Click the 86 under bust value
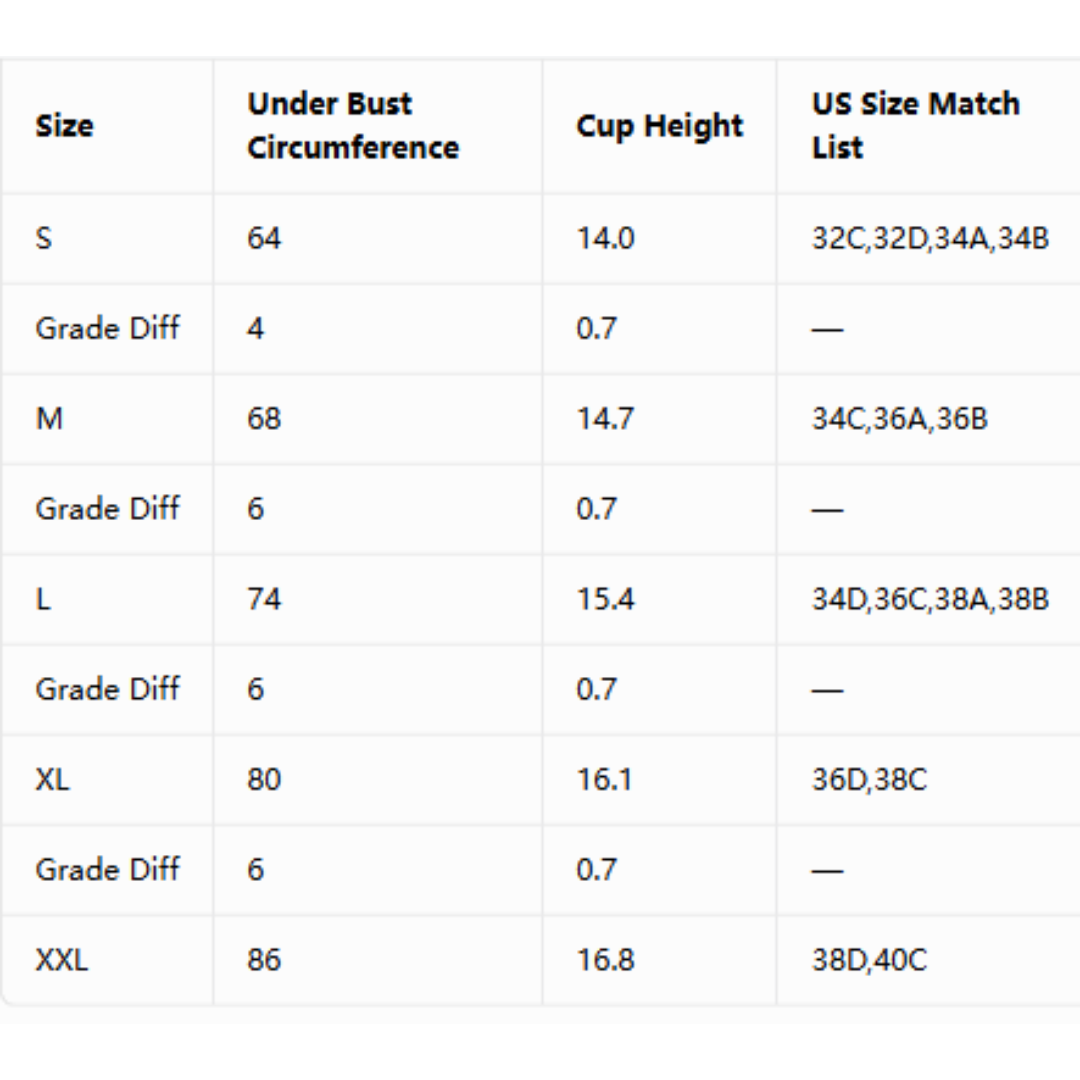1080x1080 pixels. coord(264,960)
